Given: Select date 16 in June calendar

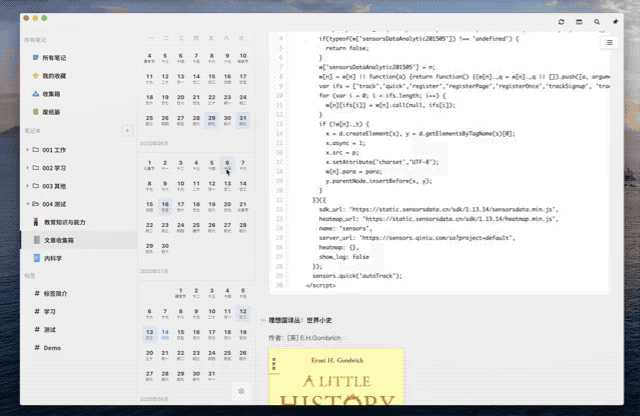Looking at the screenshot, I should (165, 206).
